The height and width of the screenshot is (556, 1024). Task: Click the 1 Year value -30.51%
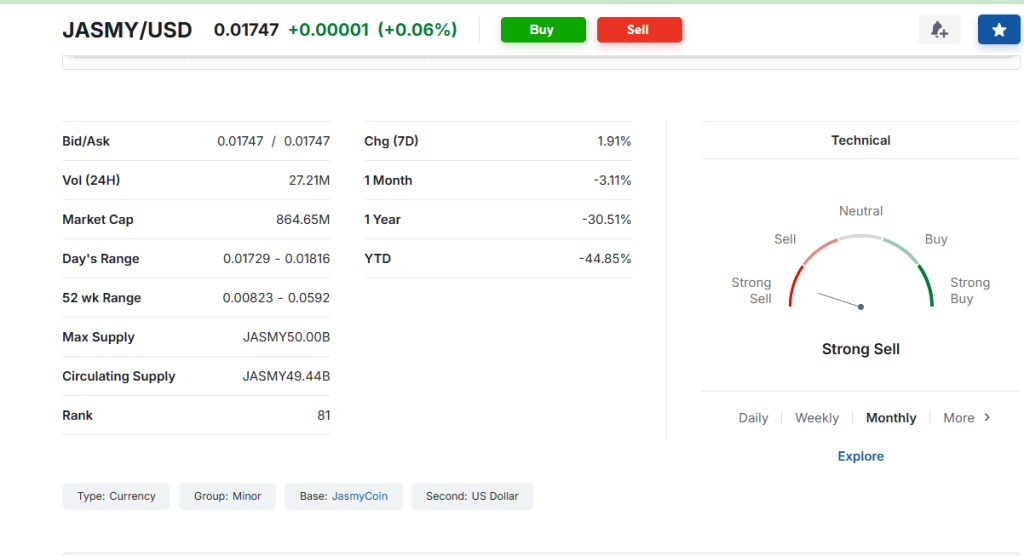click(x=607, y=220)
